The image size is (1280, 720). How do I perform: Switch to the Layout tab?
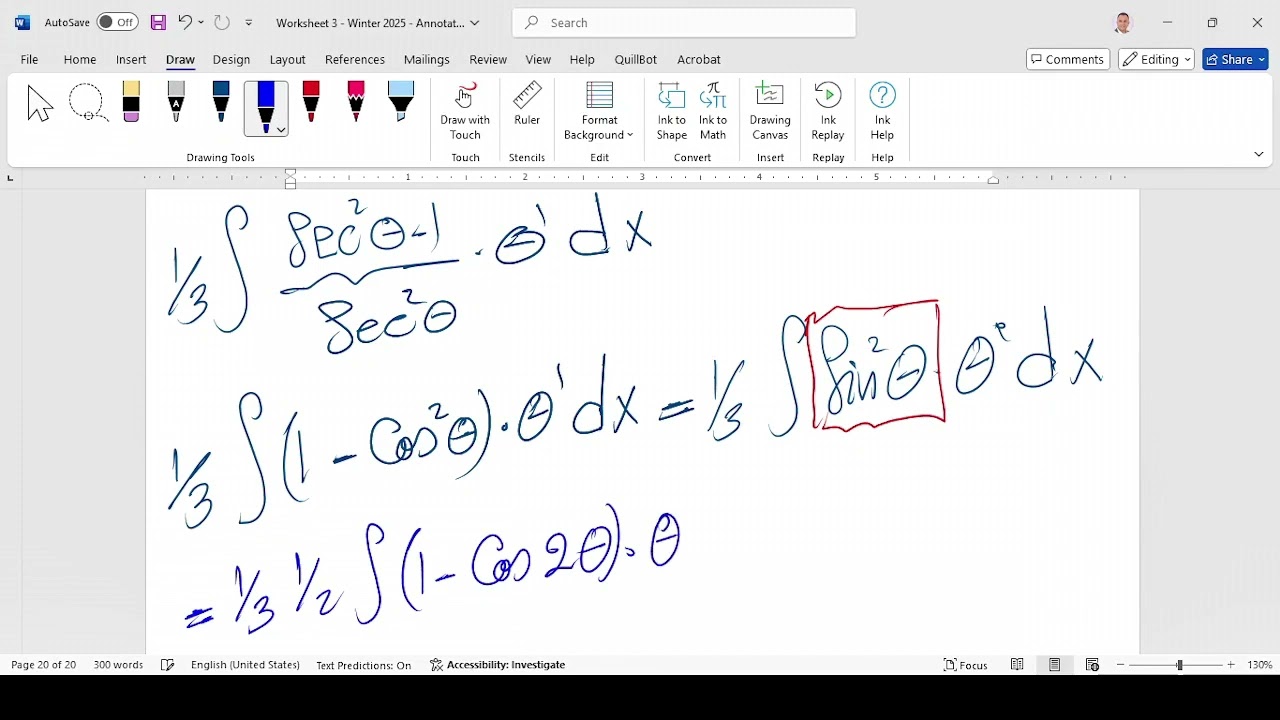click(287, 59)
